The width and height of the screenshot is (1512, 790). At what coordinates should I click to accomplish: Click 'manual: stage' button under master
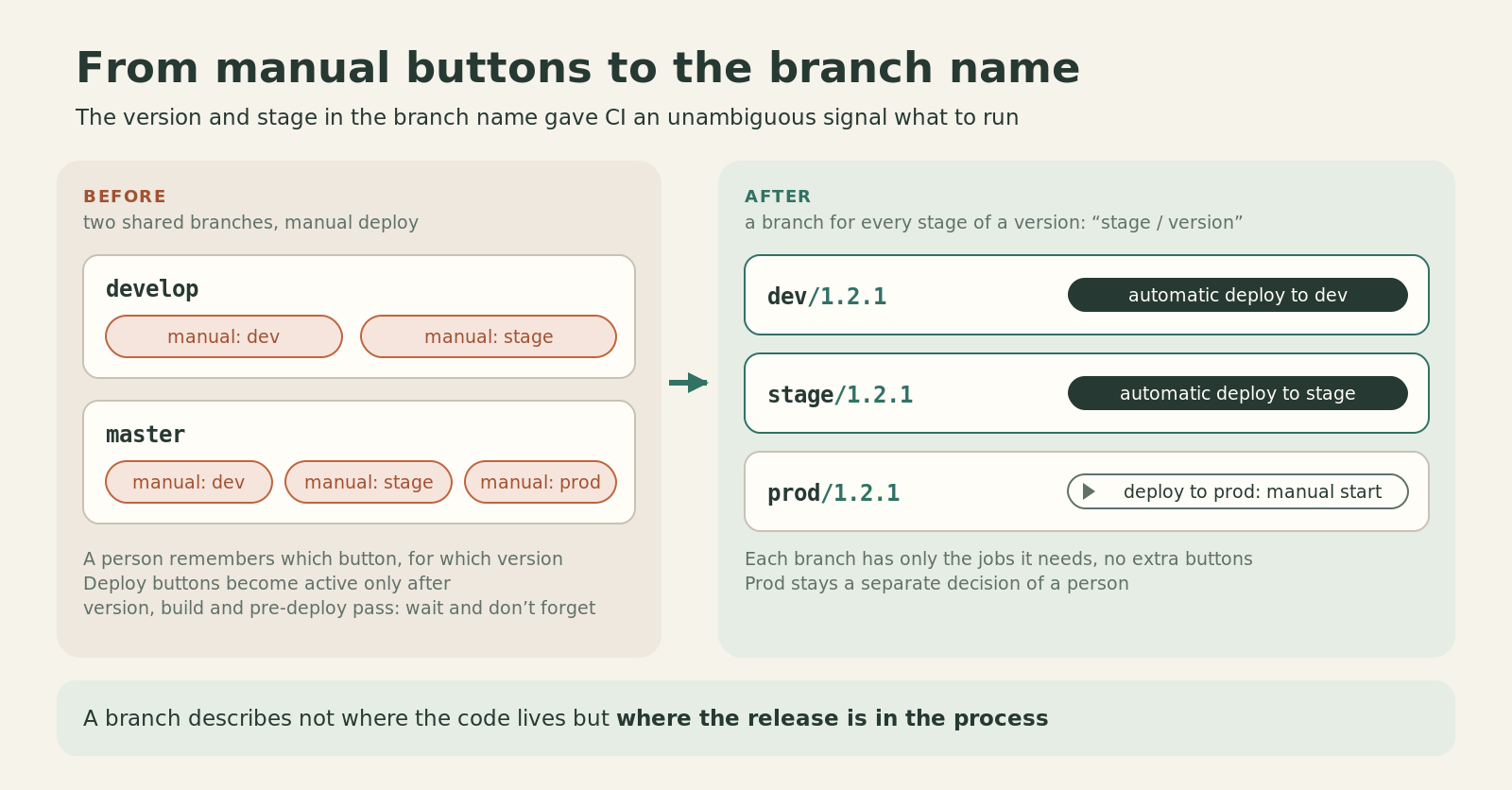point(369,482)
